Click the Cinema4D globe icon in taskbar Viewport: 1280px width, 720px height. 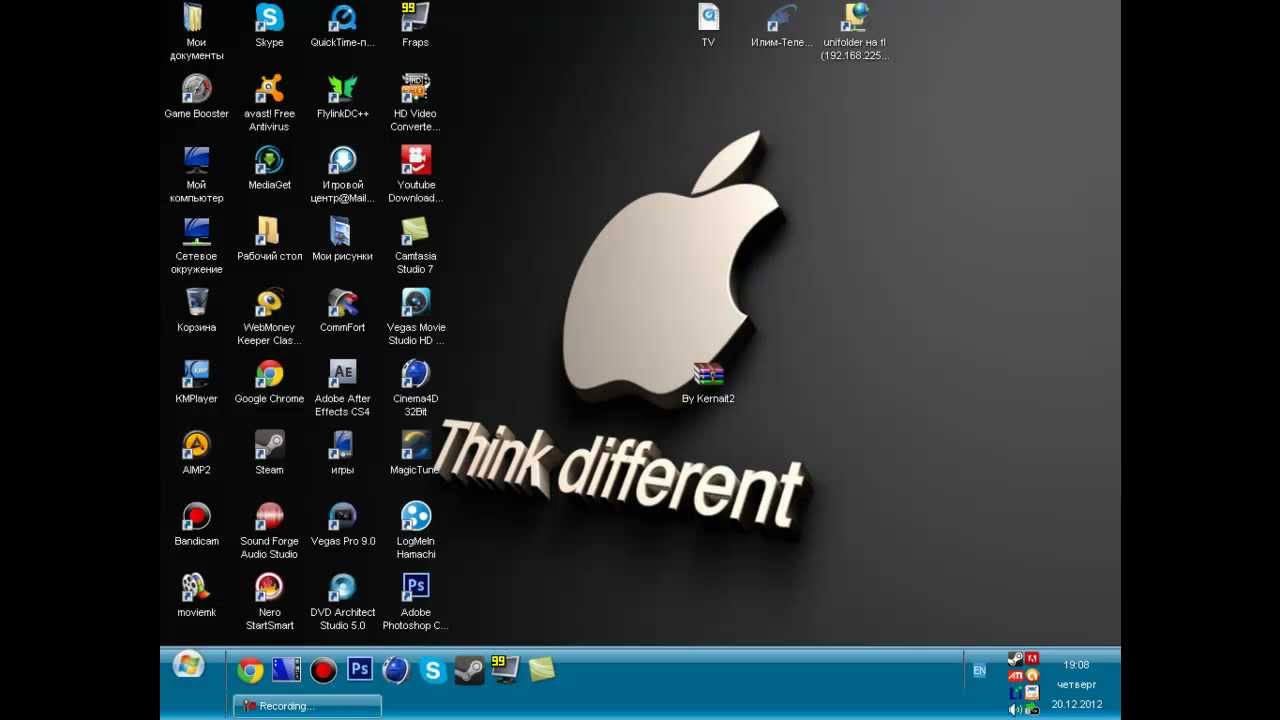tap(396, 670)
